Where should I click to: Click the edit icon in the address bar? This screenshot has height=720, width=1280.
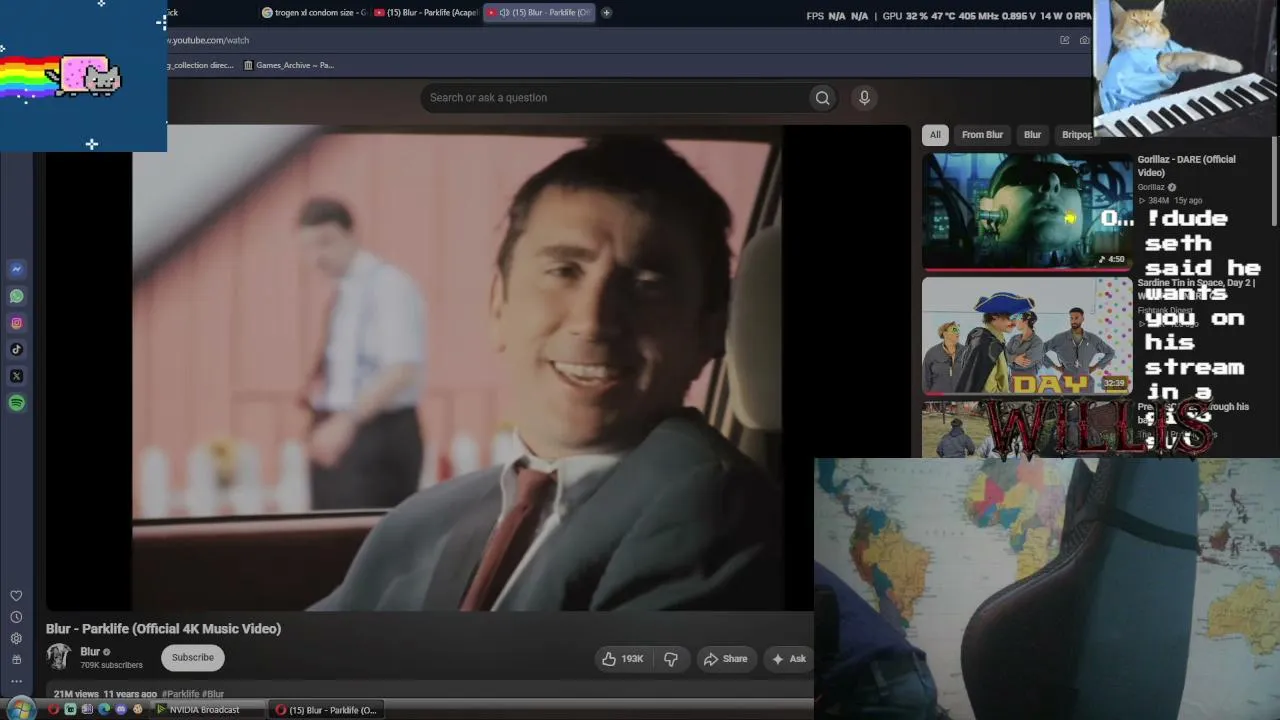coord(1064,40)
